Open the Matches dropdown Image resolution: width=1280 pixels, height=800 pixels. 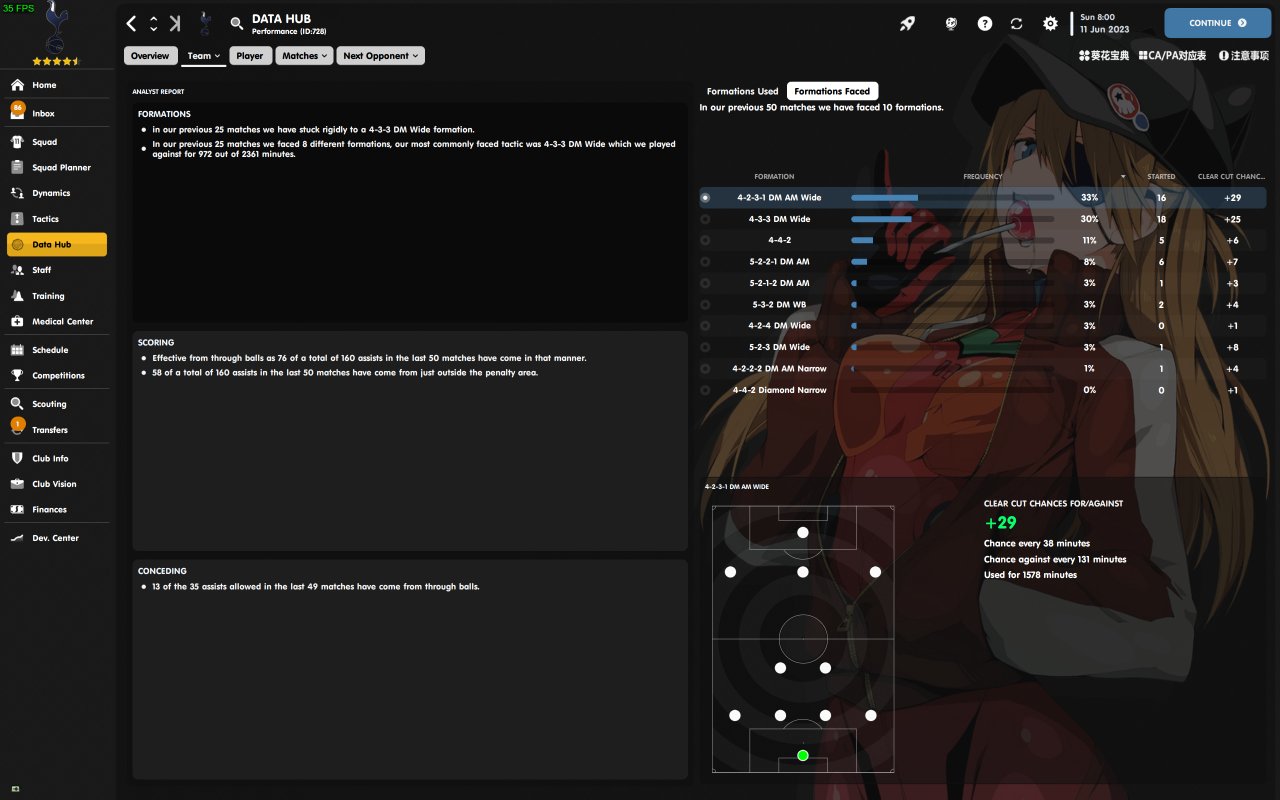[304, 56]
